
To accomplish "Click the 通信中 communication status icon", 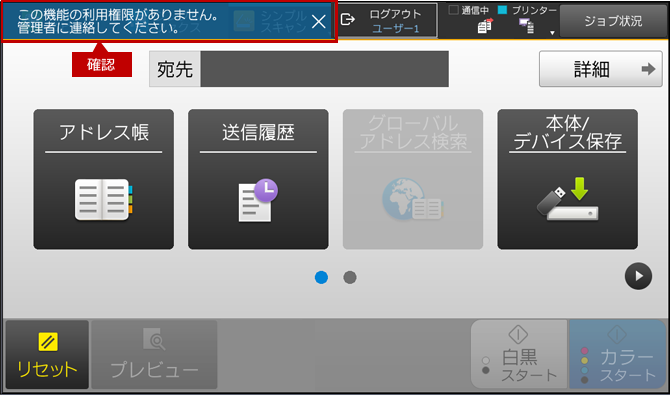I will 485,26.
